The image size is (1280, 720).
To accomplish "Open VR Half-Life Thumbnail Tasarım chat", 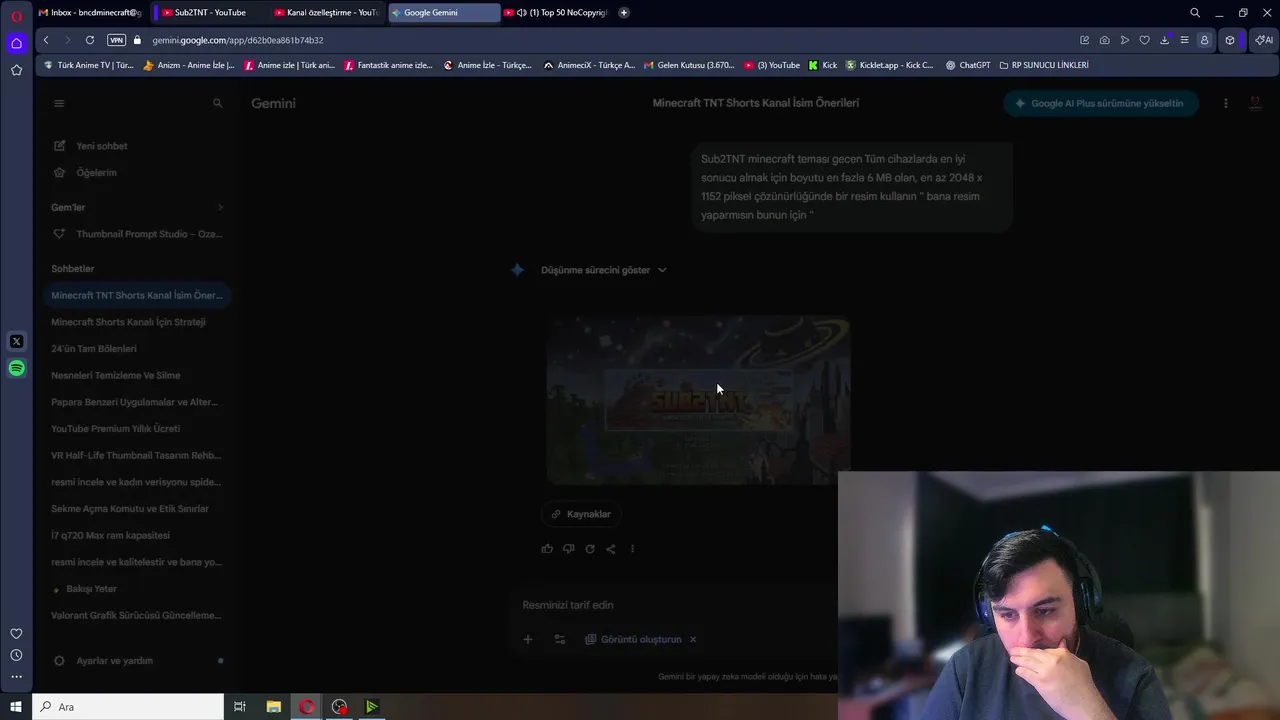I will click(x=136, y=455).
